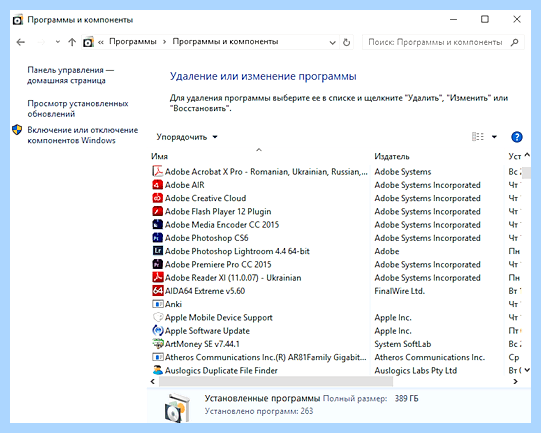This screenshot has width=541, height=433.
Task: Click the Adobe Acrobat X Pro icon
Action: tap(158, 171)
